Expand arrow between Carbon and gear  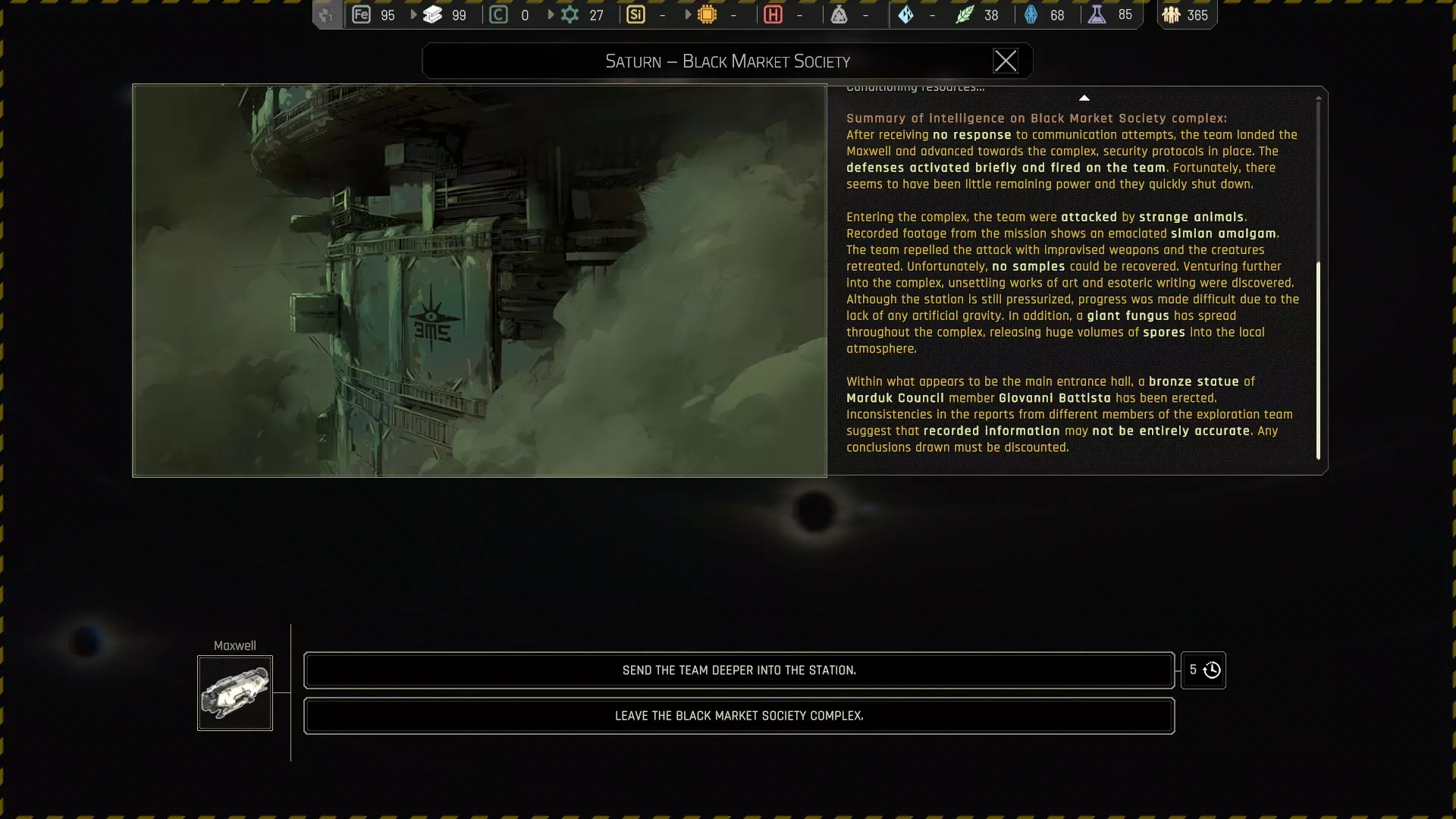[551, 14]
